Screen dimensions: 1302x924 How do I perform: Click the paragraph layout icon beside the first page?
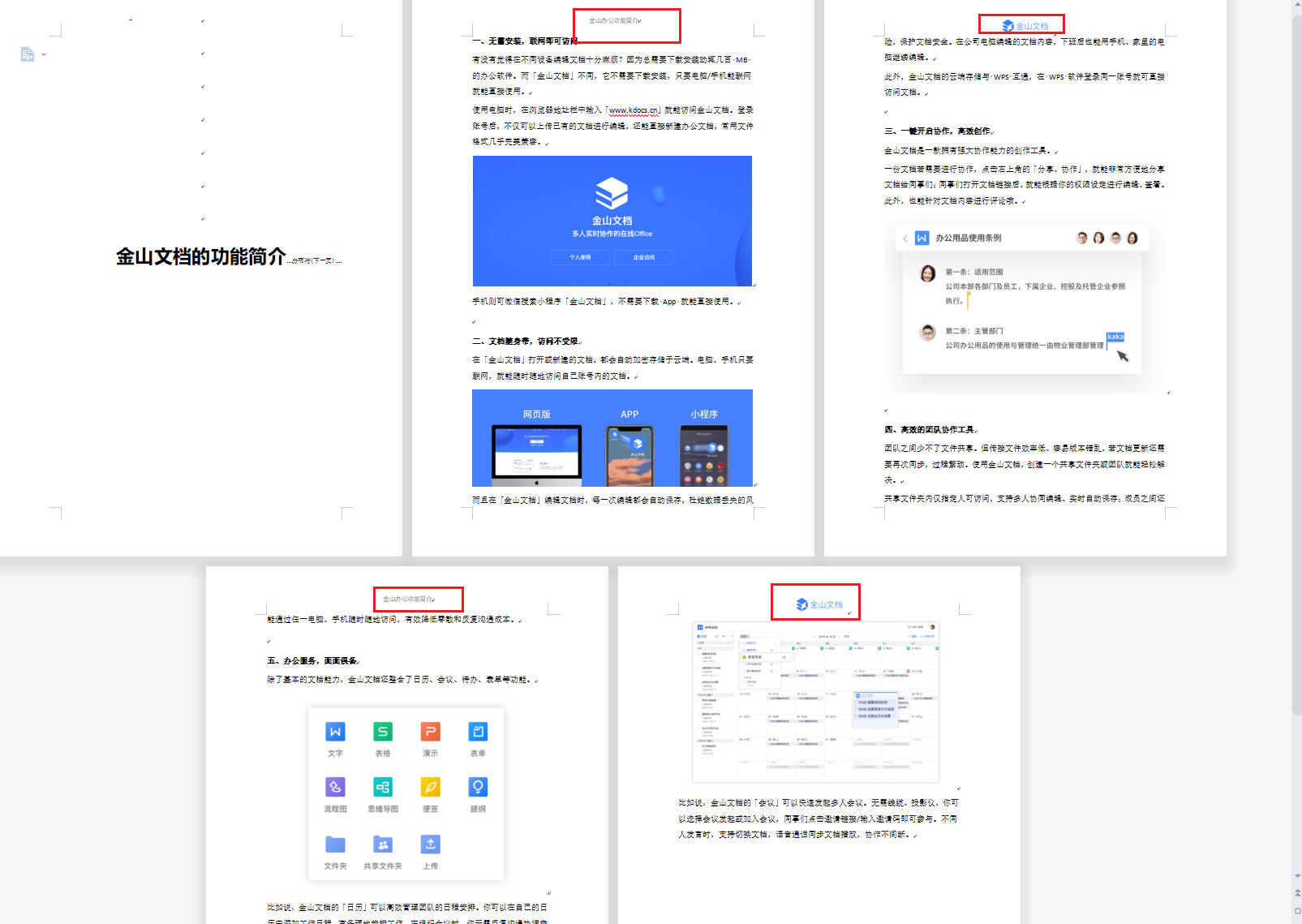click(x=28, y=54)
